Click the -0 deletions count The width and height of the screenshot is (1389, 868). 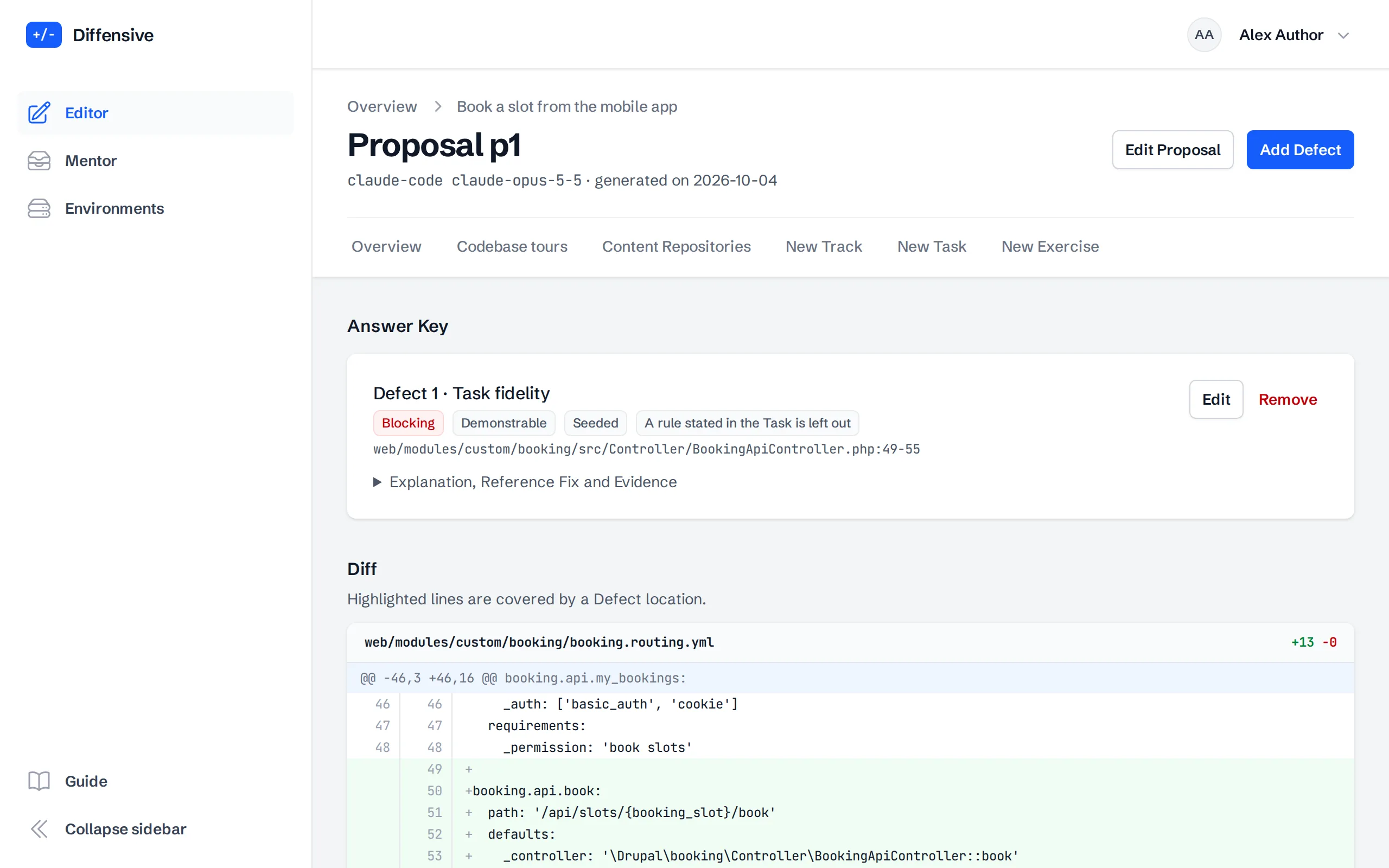tap(1329, 642)
